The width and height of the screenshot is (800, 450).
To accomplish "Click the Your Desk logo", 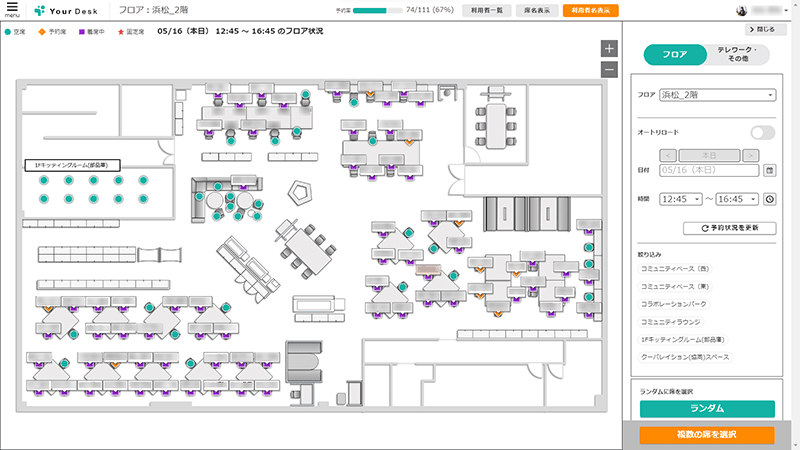I will (x=68, y=10).
